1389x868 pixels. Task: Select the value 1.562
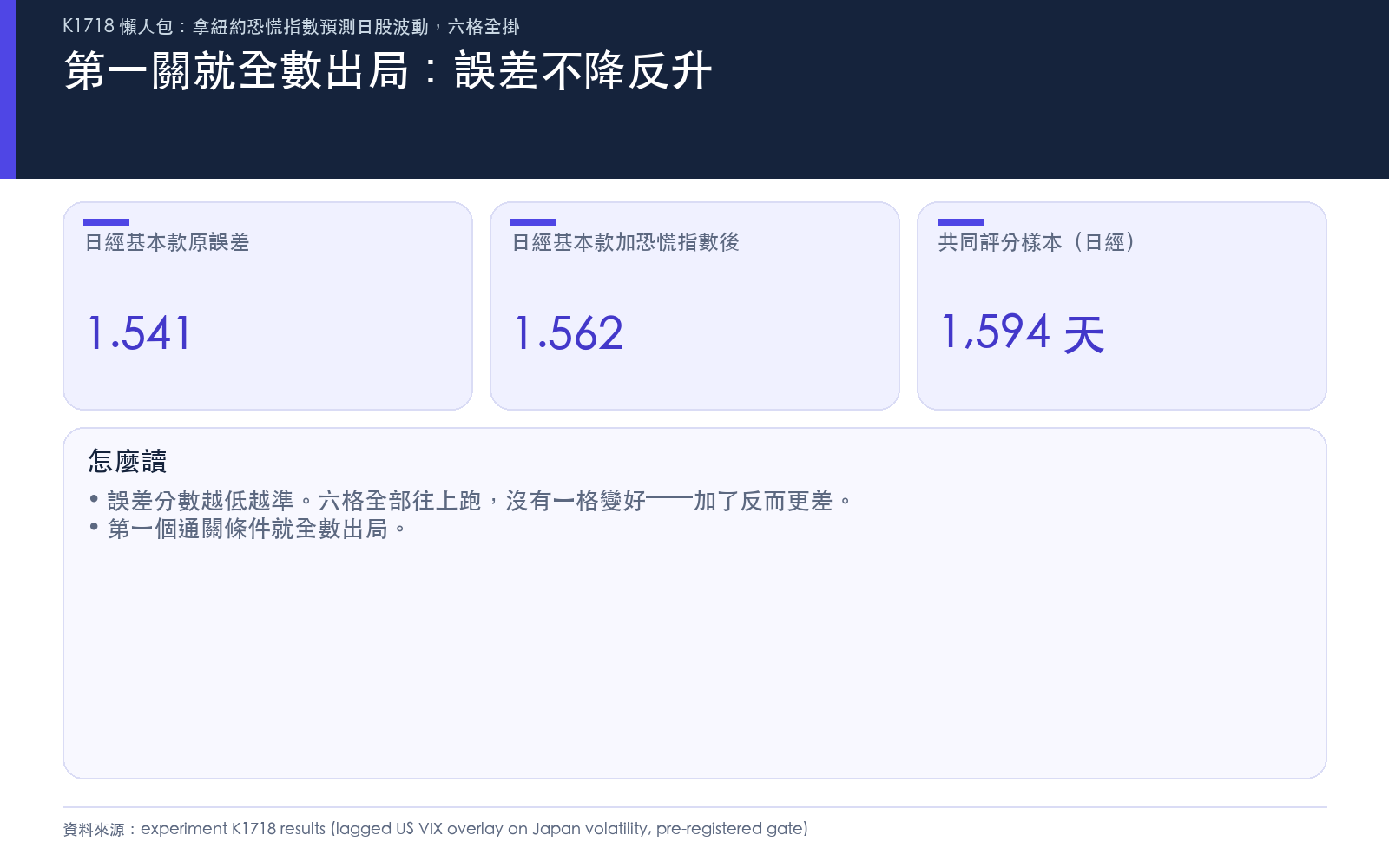click(569, 333)
